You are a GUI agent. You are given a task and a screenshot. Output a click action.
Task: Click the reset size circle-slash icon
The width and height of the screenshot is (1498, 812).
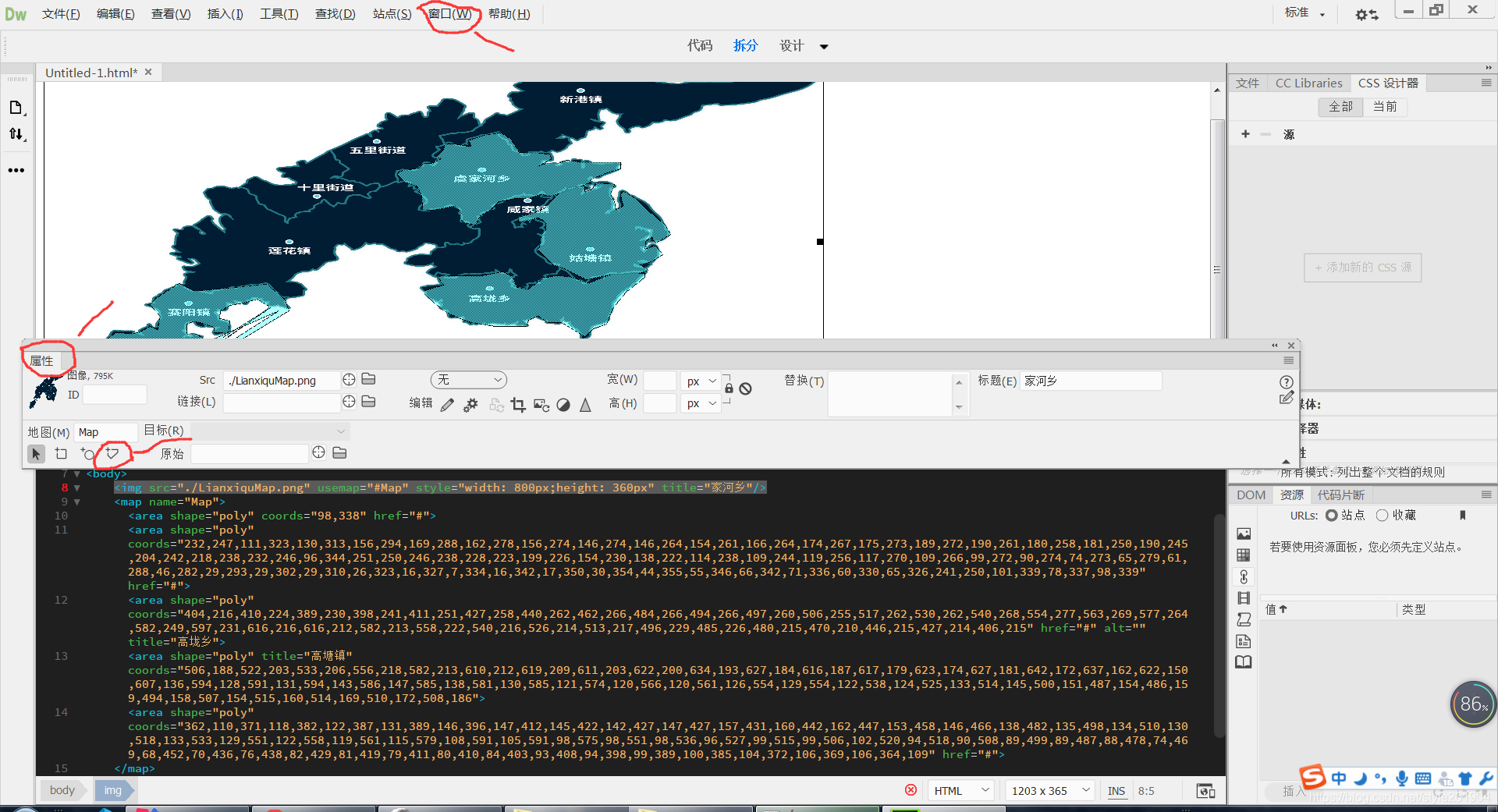click(x=745, y=388)
